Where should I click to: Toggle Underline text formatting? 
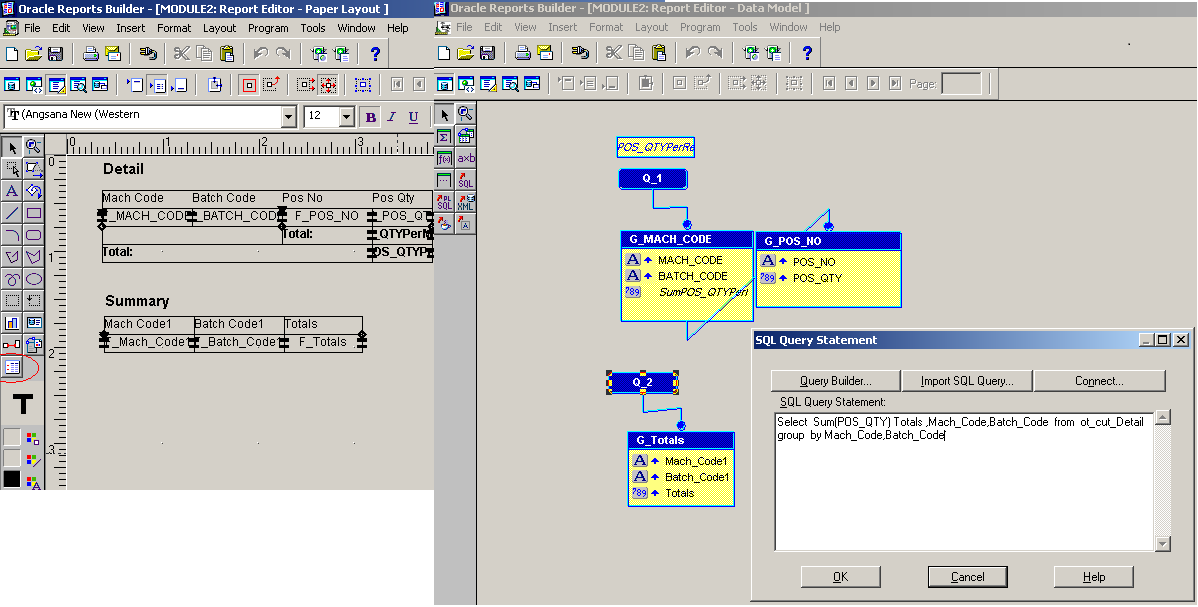pyautogui.click(x=413, y=117)
